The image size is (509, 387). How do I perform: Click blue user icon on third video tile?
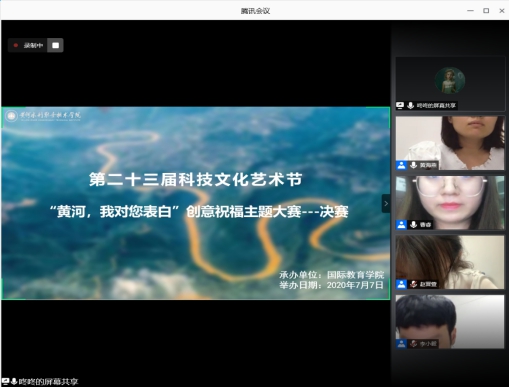tap(401, 225)
